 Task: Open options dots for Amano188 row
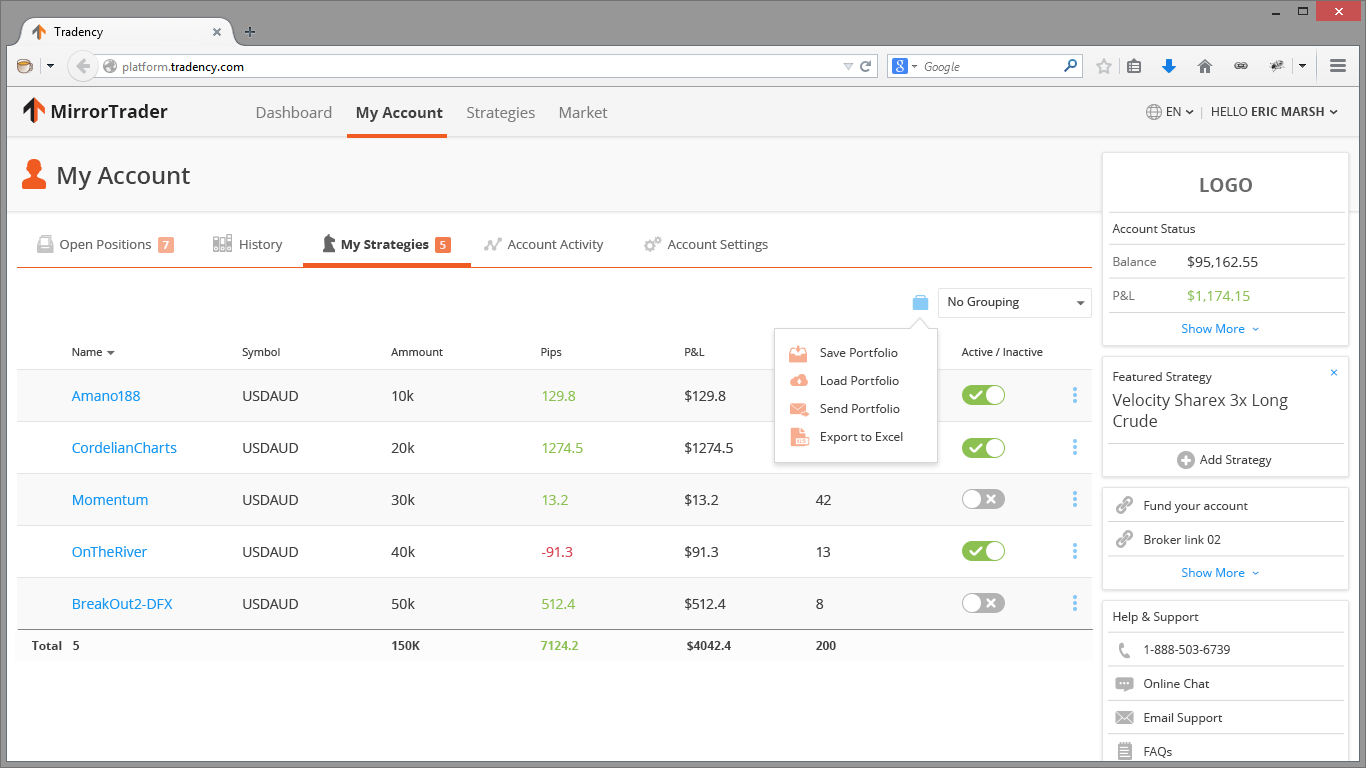point(1075,395)
